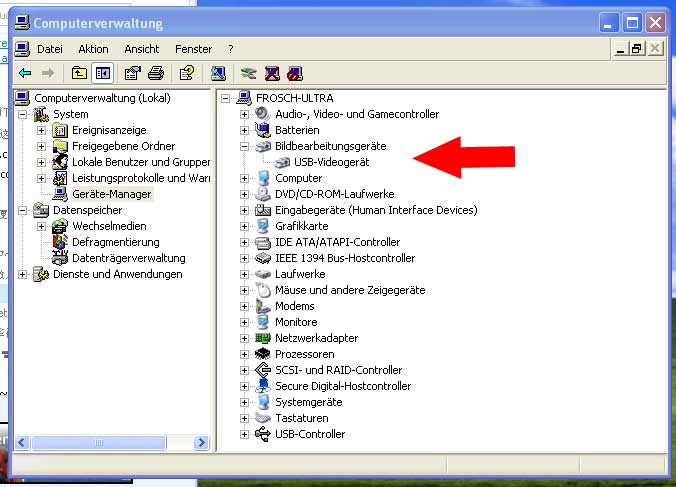
Task: Select Datenträgerverwaltung in left tree
Action: (128, 258)
